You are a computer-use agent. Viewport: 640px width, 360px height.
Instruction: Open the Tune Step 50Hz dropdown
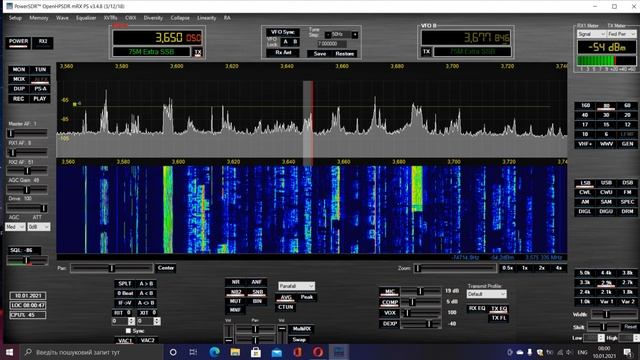coord(341,34)
